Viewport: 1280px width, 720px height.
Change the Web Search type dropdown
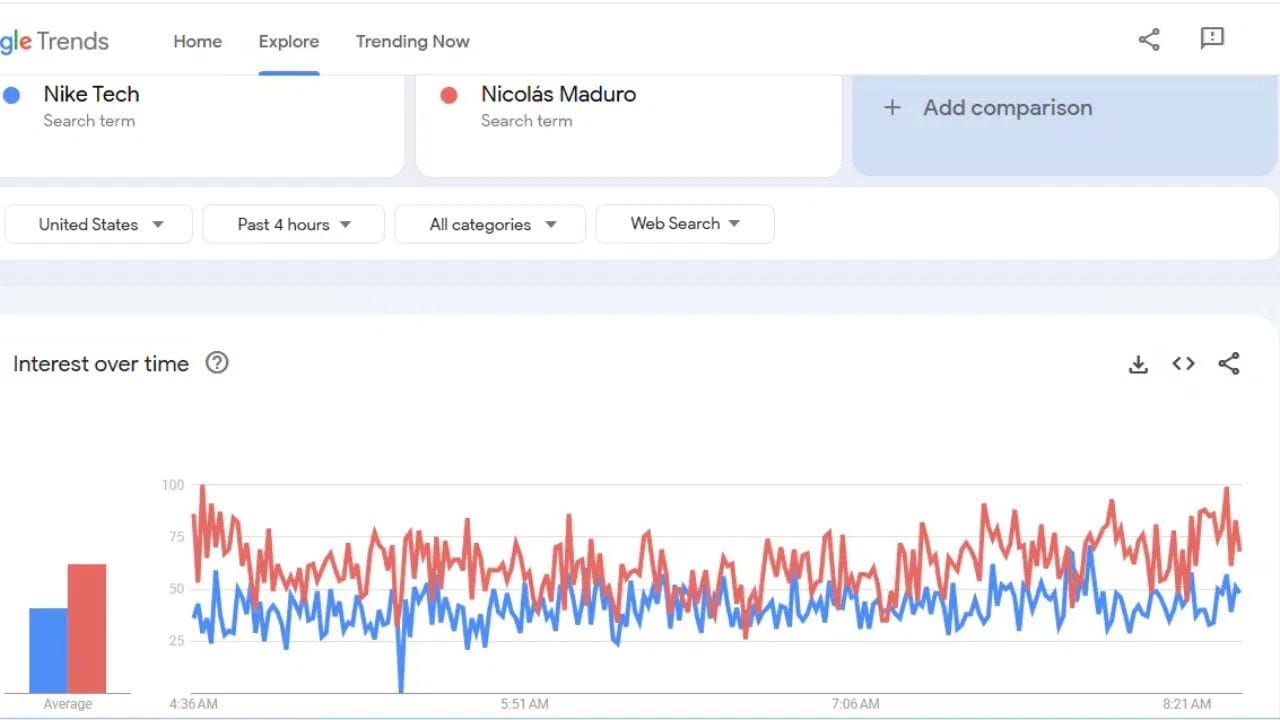coord(684,224)
